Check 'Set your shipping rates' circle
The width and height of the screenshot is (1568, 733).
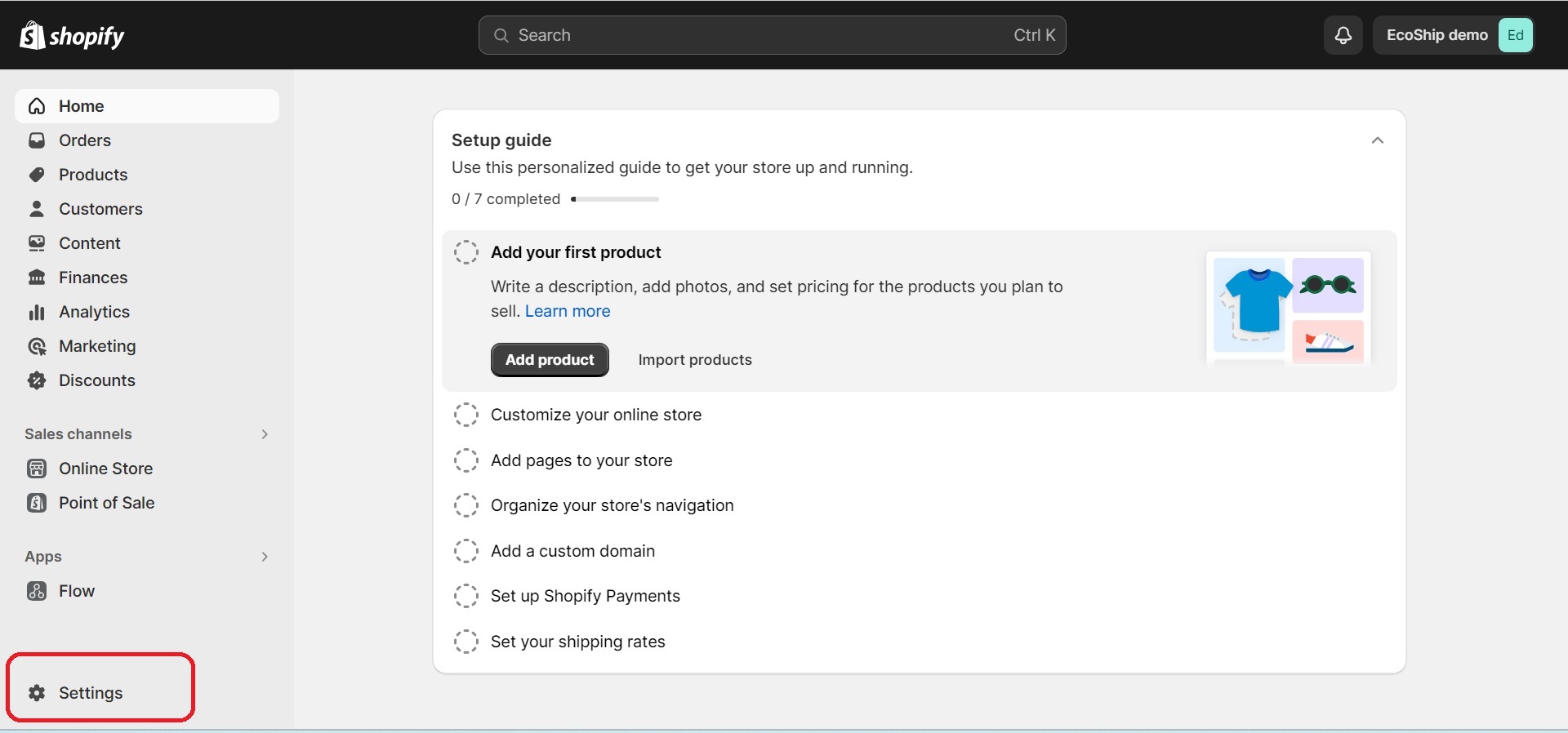pos(466,642)
